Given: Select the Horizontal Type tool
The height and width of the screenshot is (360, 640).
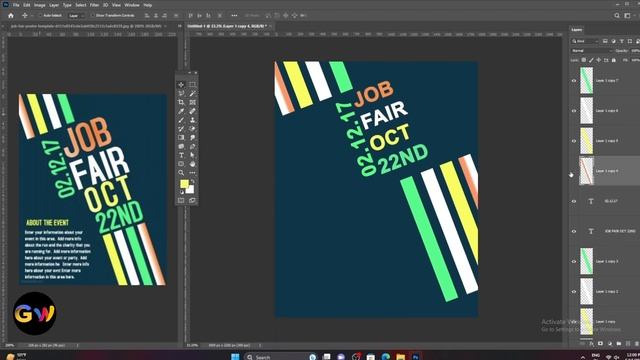Looking at the screenshot, I should click(x=181, y=155).
